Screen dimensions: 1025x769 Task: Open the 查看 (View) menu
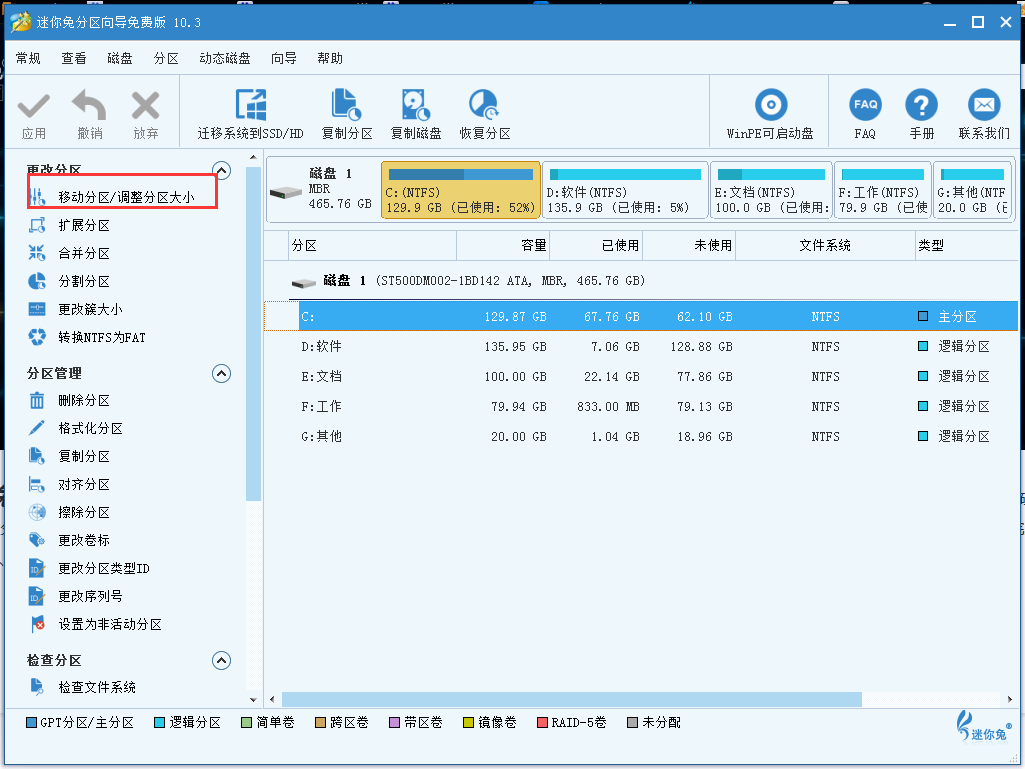(x=74, y=58)
